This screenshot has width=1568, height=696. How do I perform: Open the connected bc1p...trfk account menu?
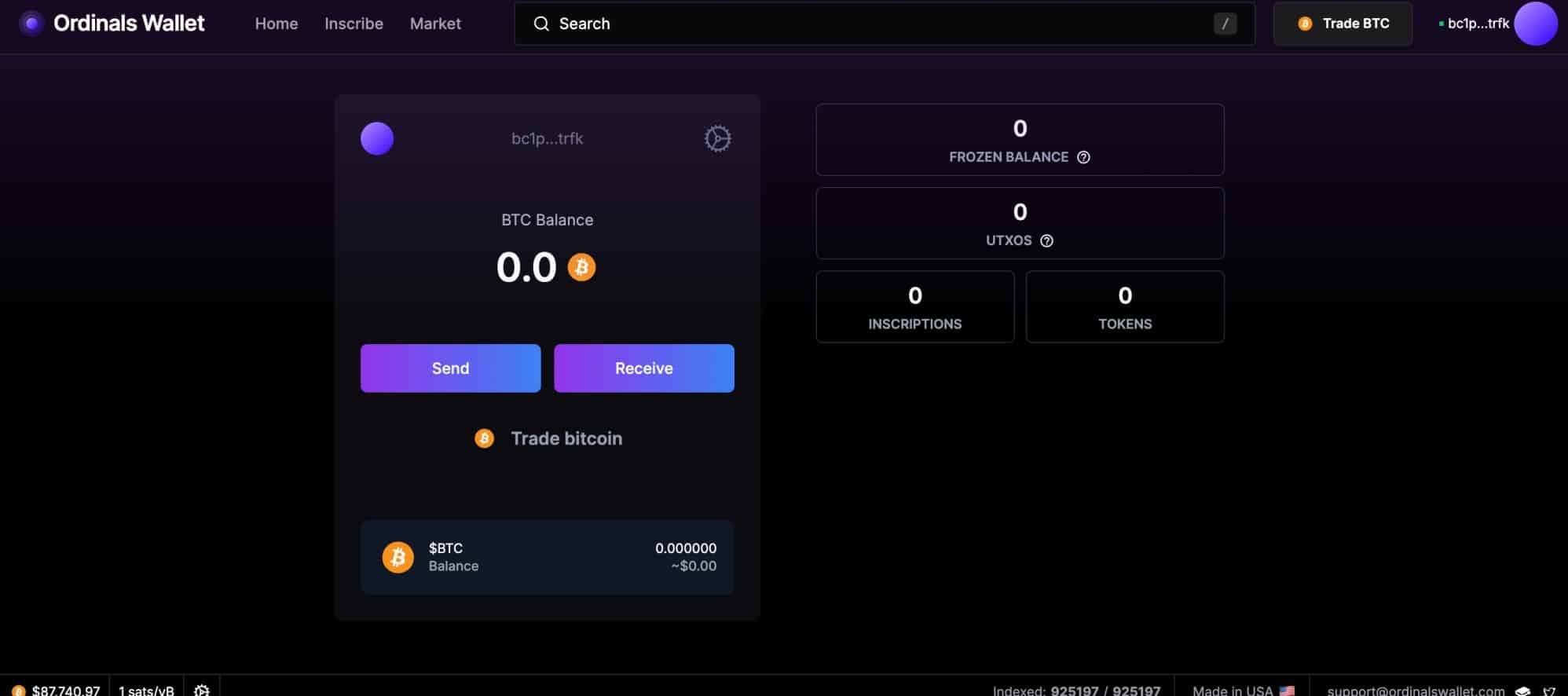1477,24
